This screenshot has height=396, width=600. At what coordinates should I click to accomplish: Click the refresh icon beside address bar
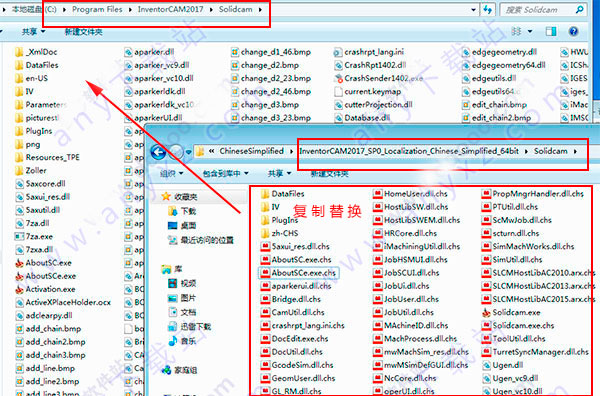pos(488,10)
